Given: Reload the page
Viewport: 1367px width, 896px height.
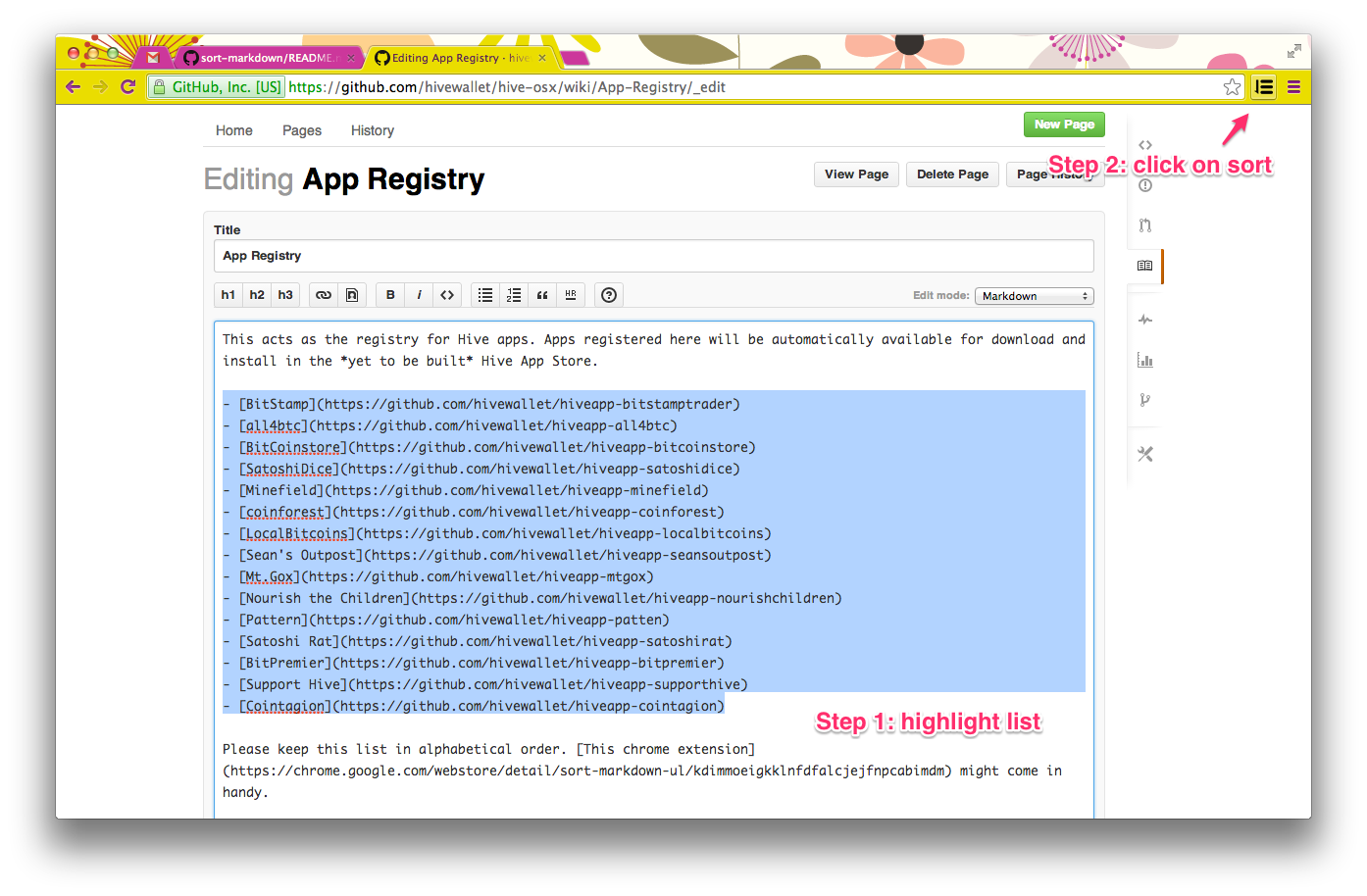Looking at the screenshot, I should point(127,87).
